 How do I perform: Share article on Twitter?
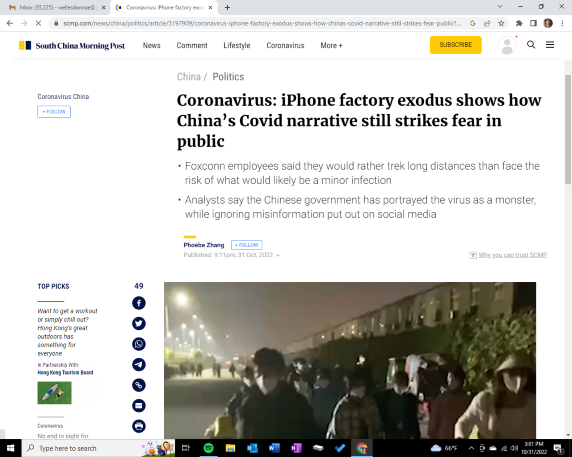[139, 324]
